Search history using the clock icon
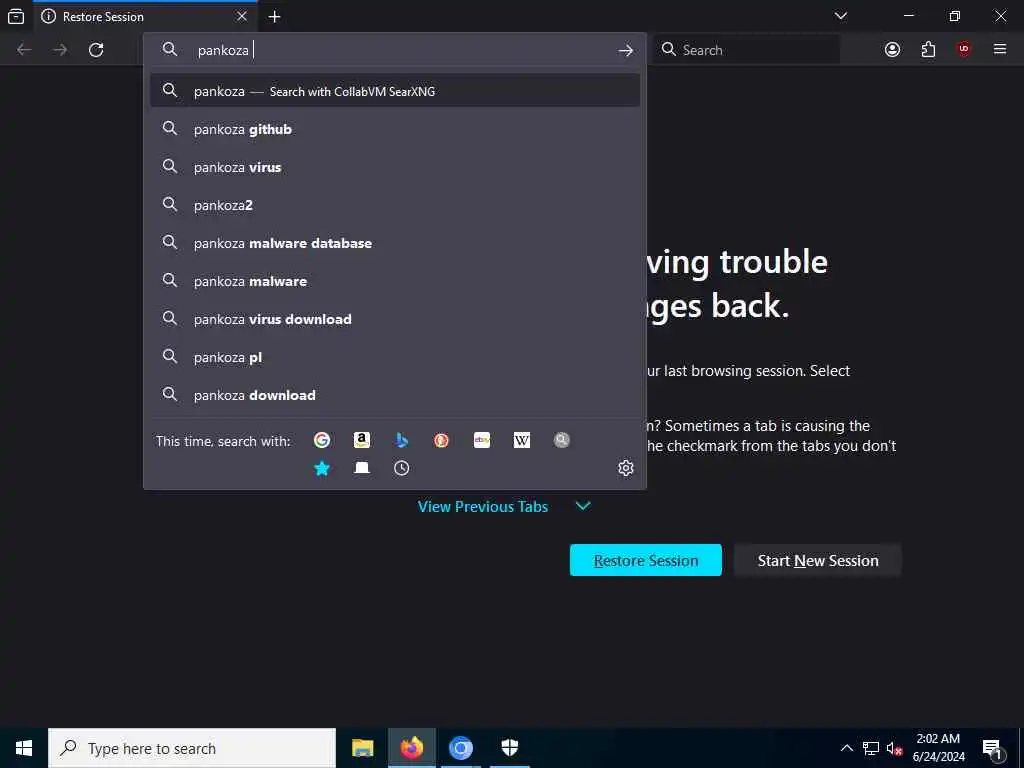This screenshot has height=768, width=1024. (402, 468)
